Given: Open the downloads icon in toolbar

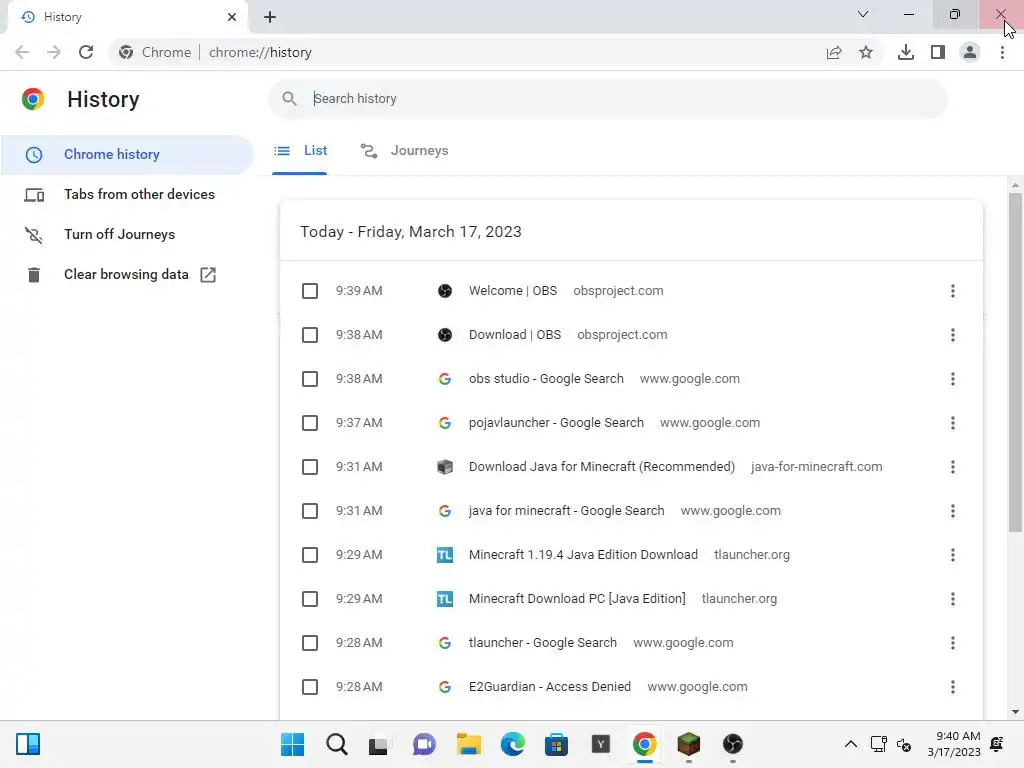Looking at the screenshot, I should point(906,52).
